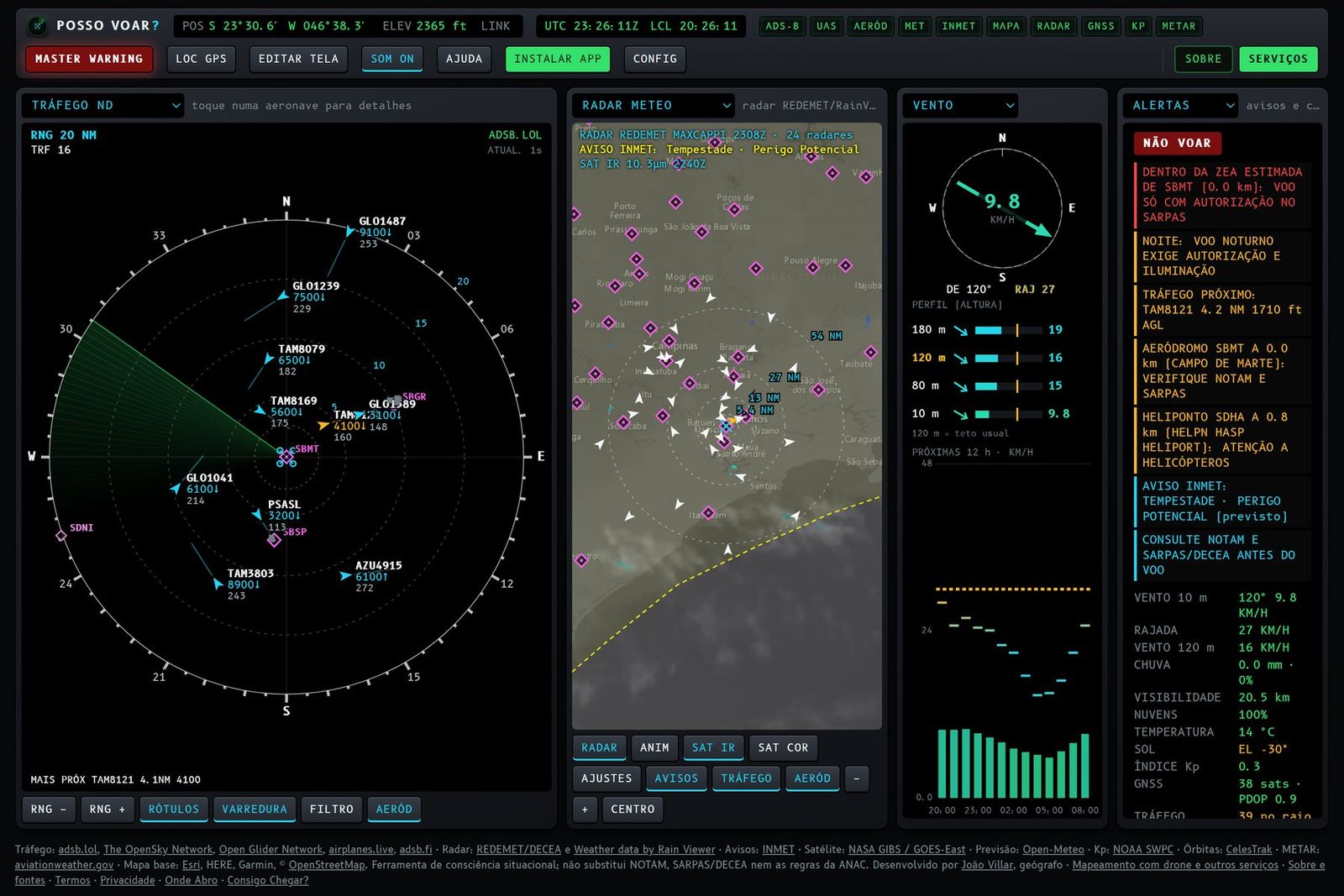
Task: Select the TAM8079 aircraft arrow
Action: [x=269, y=359]
